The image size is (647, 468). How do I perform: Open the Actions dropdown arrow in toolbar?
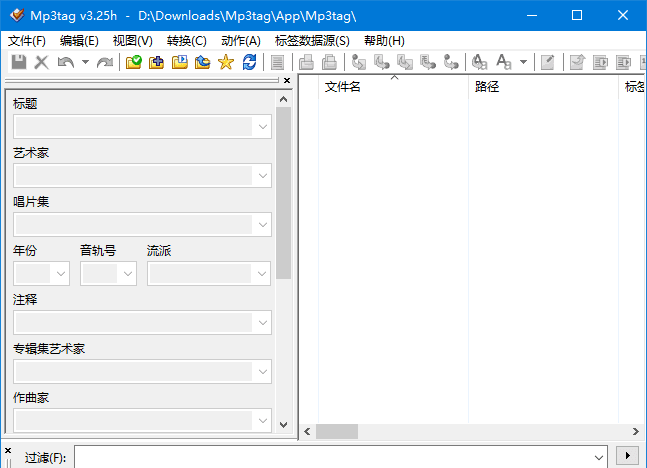(x=523, y=62)
